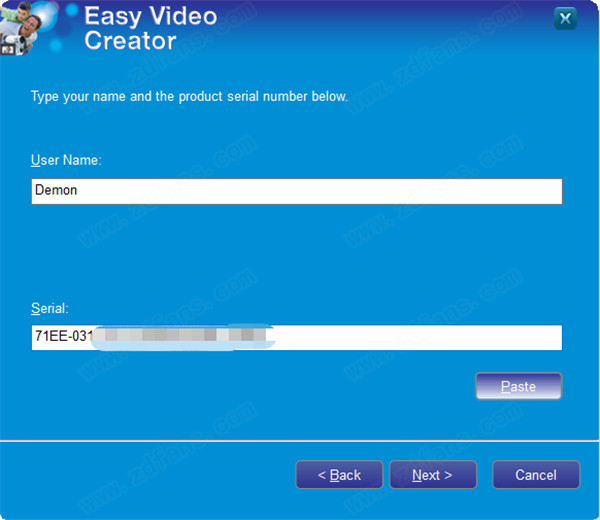
Task: Click the instruction text about serial number
Action: (189, 96)
